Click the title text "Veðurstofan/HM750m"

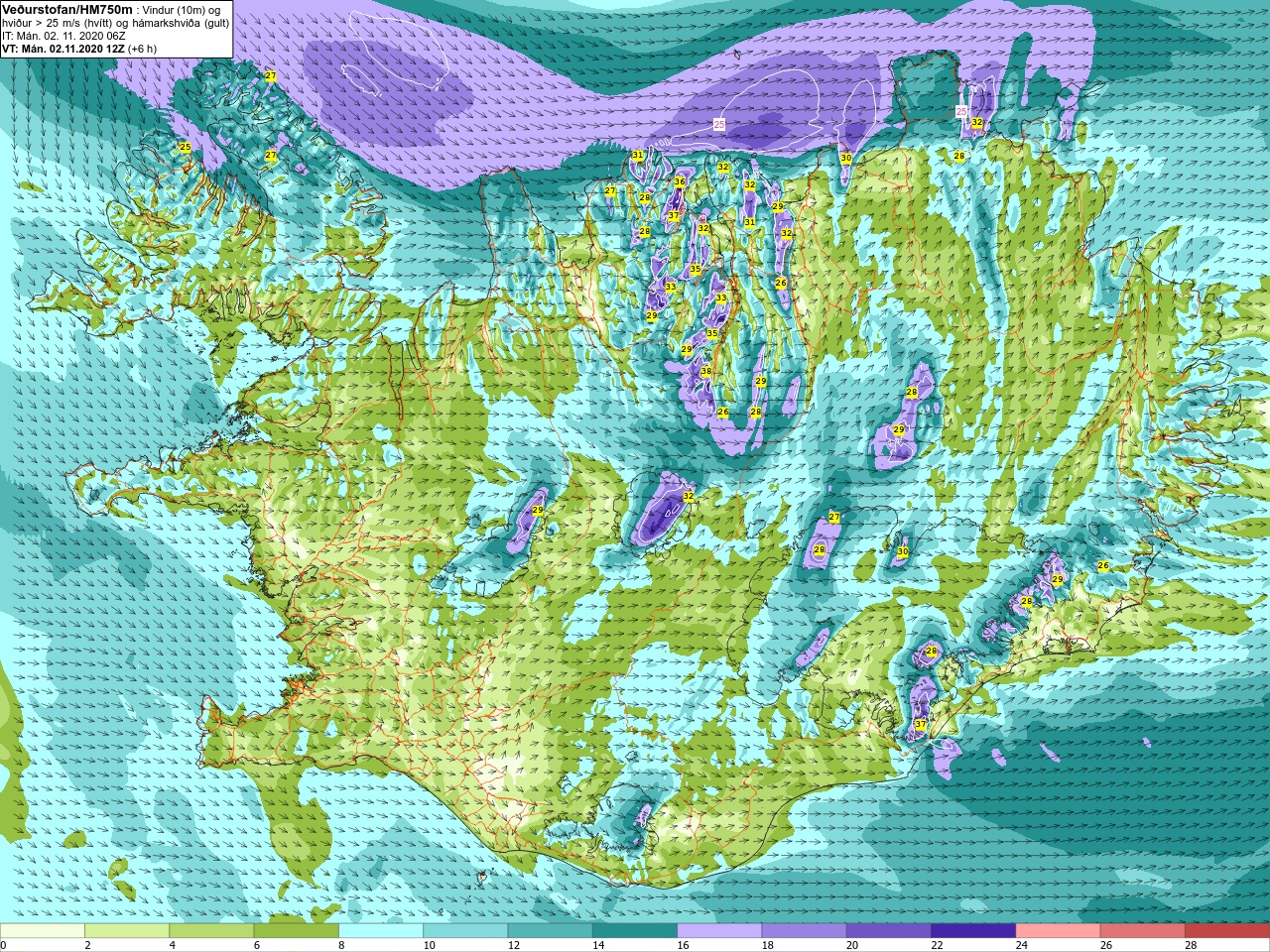pos(67,9)
